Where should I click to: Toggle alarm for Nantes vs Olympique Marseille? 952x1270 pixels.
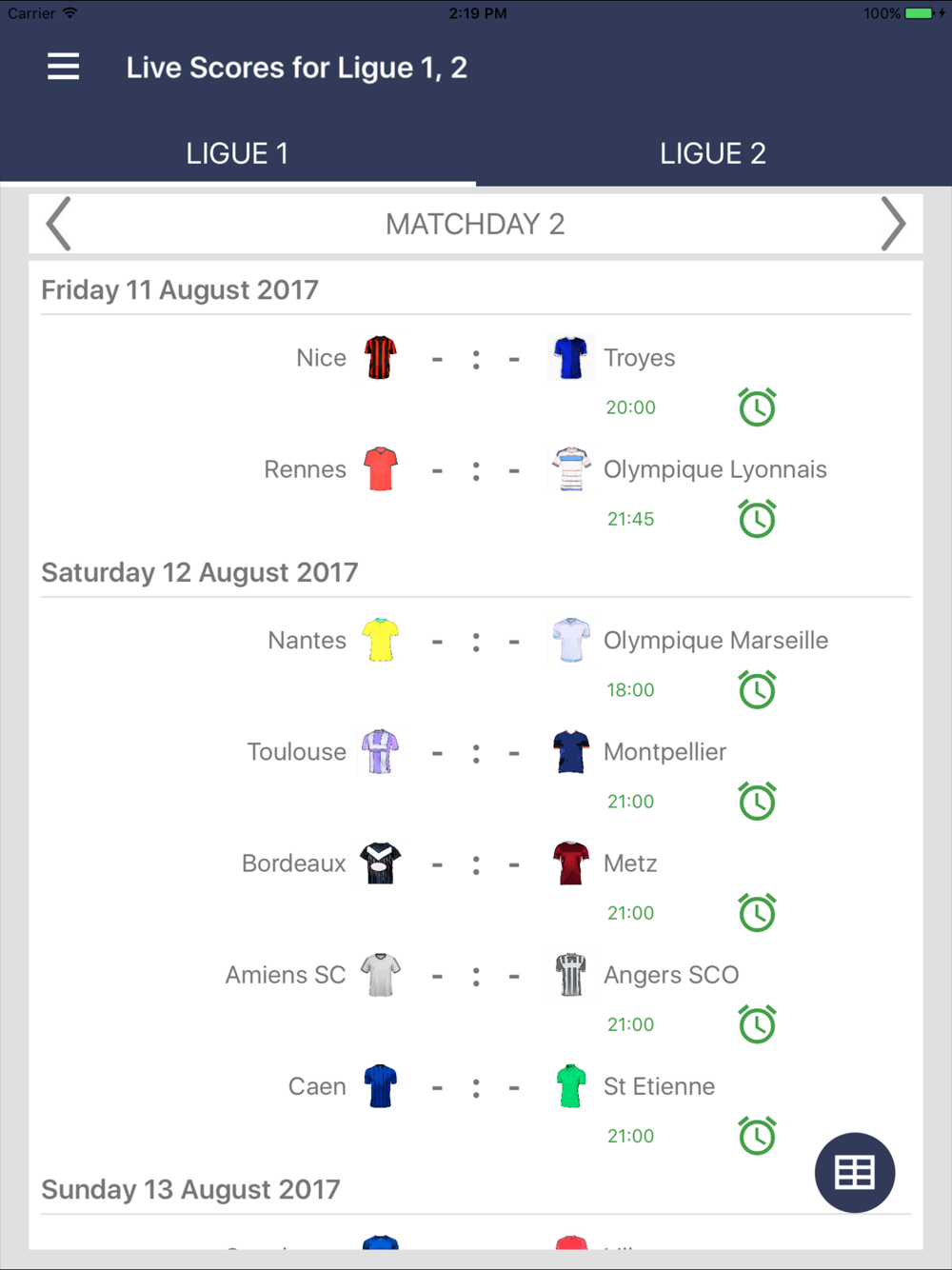pyautogui.click(x=757, y=690)
